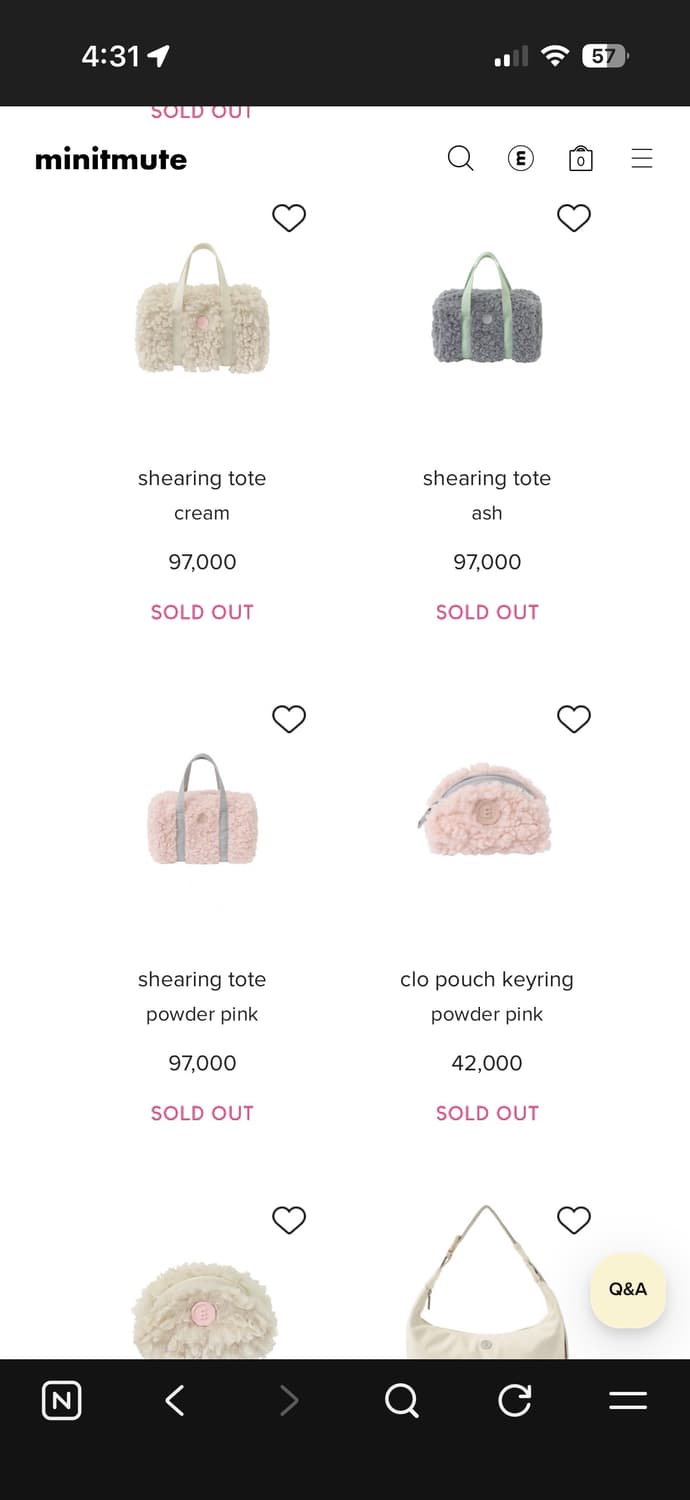Like the clo pouch keyring heart
This screenshot has width=690, height=1500.
(574, 719)
